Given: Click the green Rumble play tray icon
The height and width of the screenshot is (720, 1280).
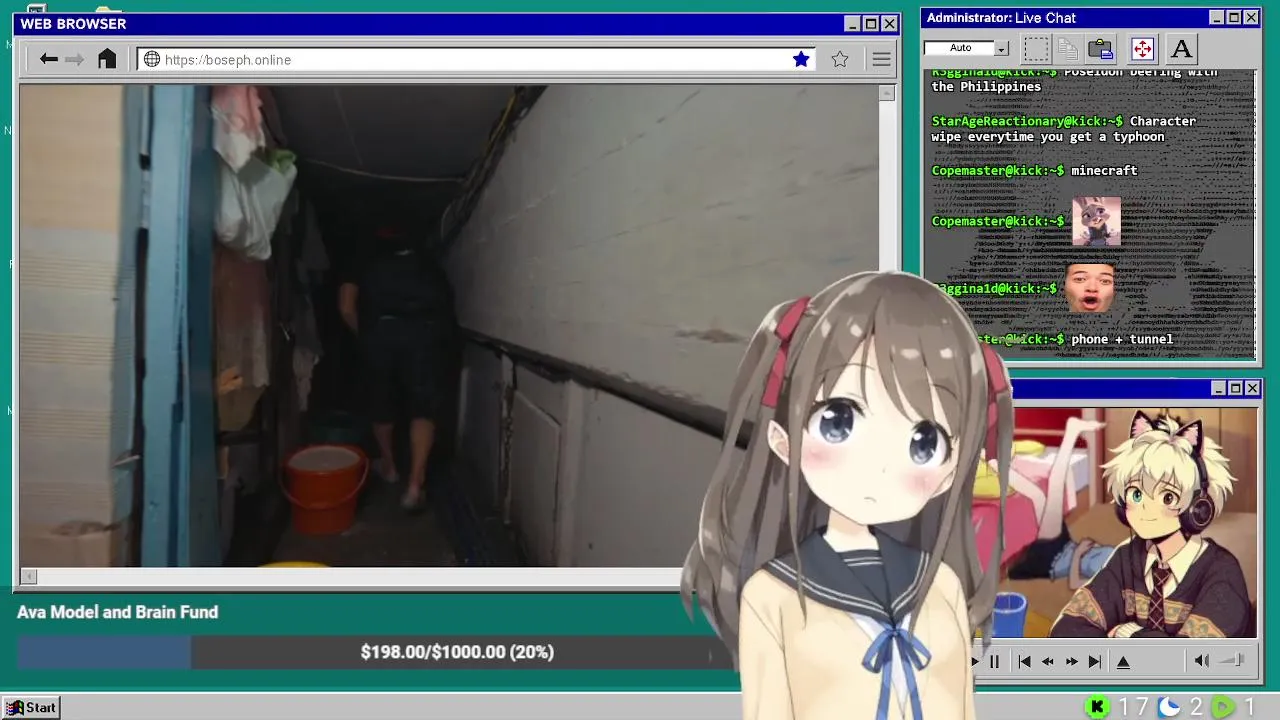Looking at the screenshot, I should pos(1223,707).
